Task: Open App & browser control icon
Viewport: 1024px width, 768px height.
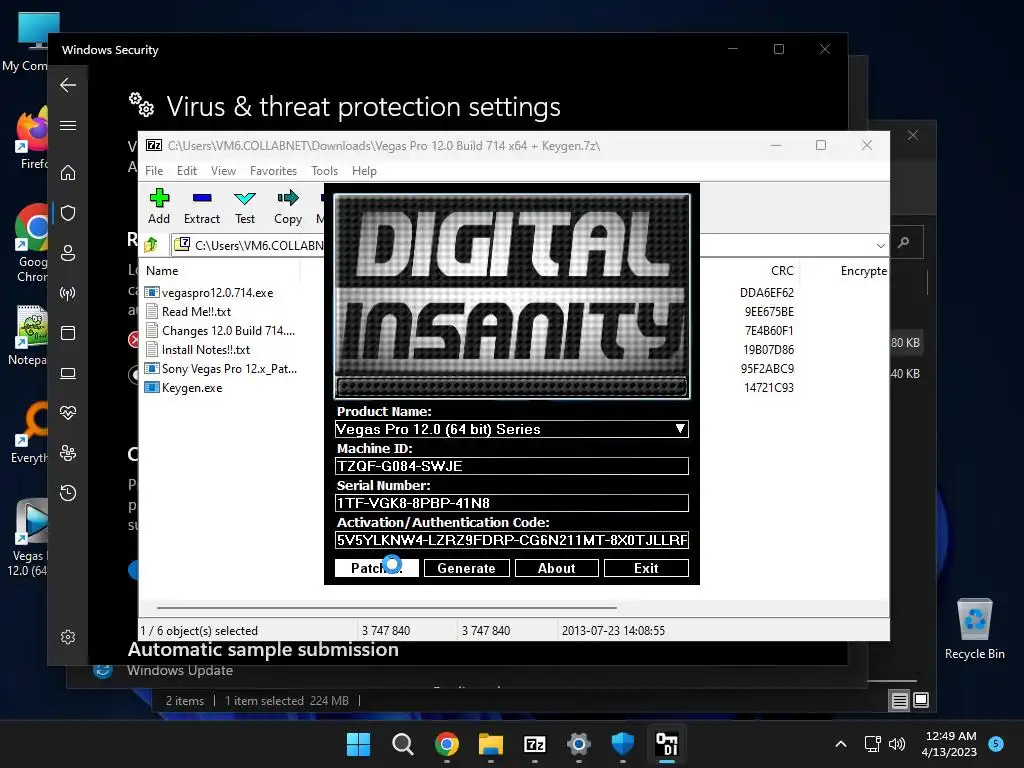Action: pyautogui.click(x=68, y=333)
